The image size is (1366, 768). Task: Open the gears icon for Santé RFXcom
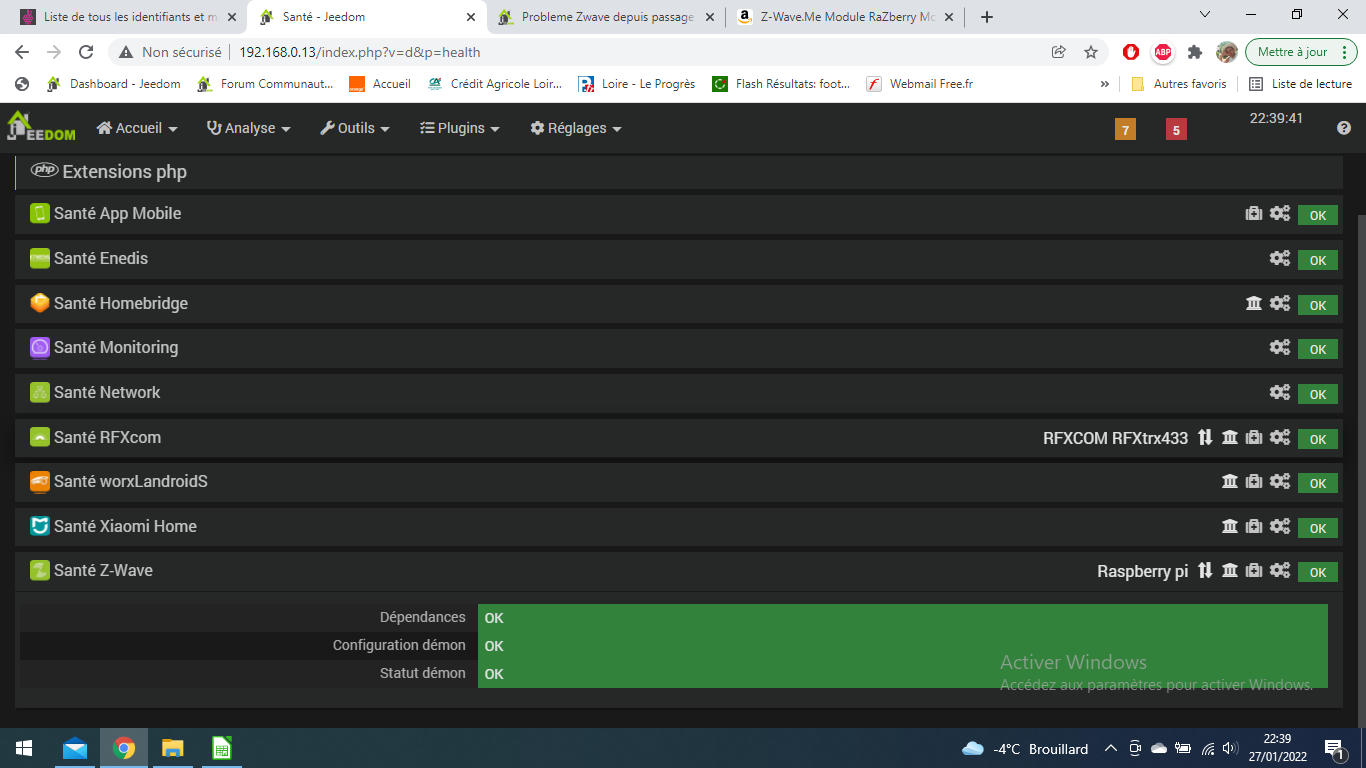pos(1280,437)
